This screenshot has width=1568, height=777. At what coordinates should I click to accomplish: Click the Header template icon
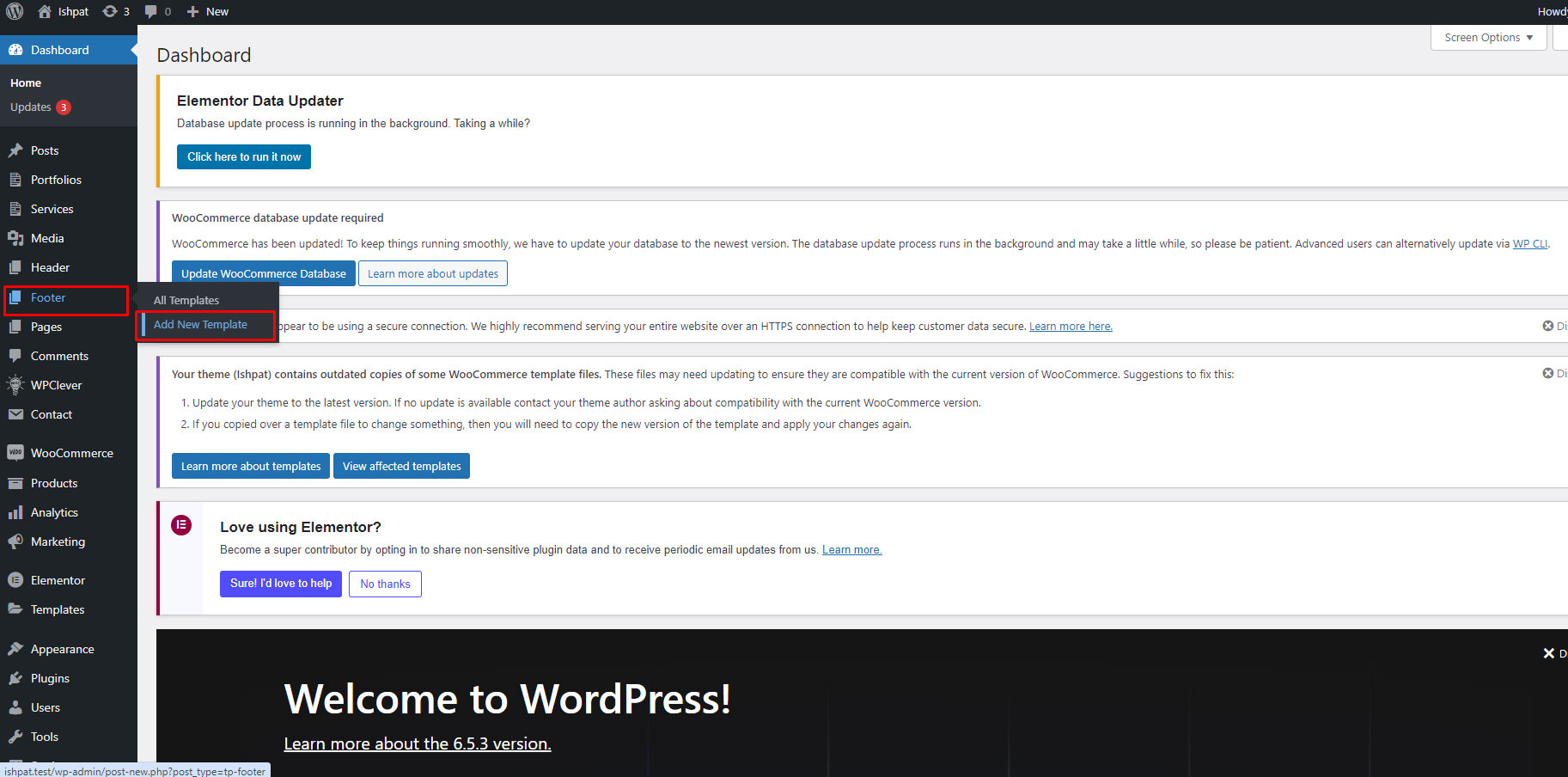15,267
